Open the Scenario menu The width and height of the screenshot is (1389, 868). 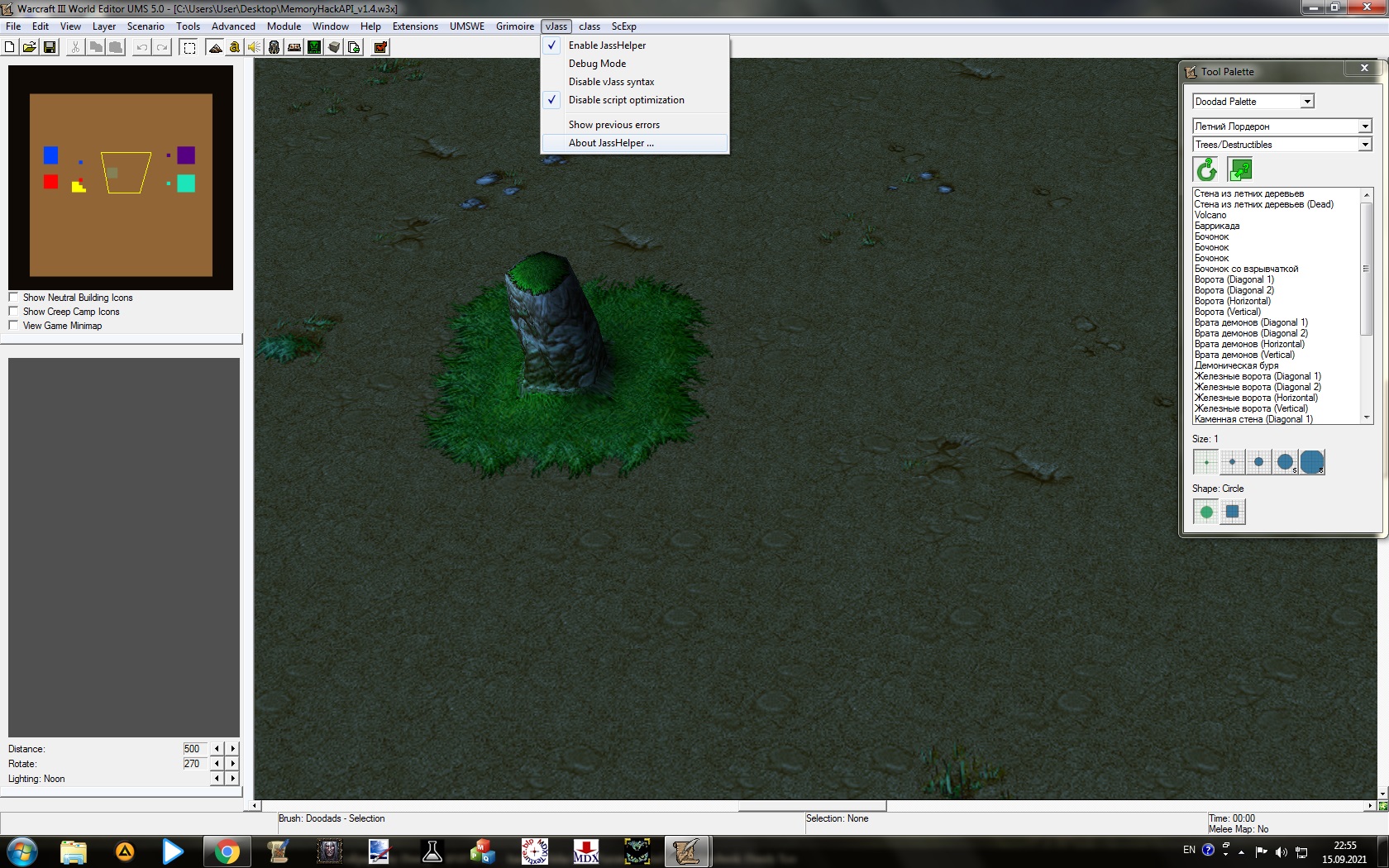(x=146, y=26)
